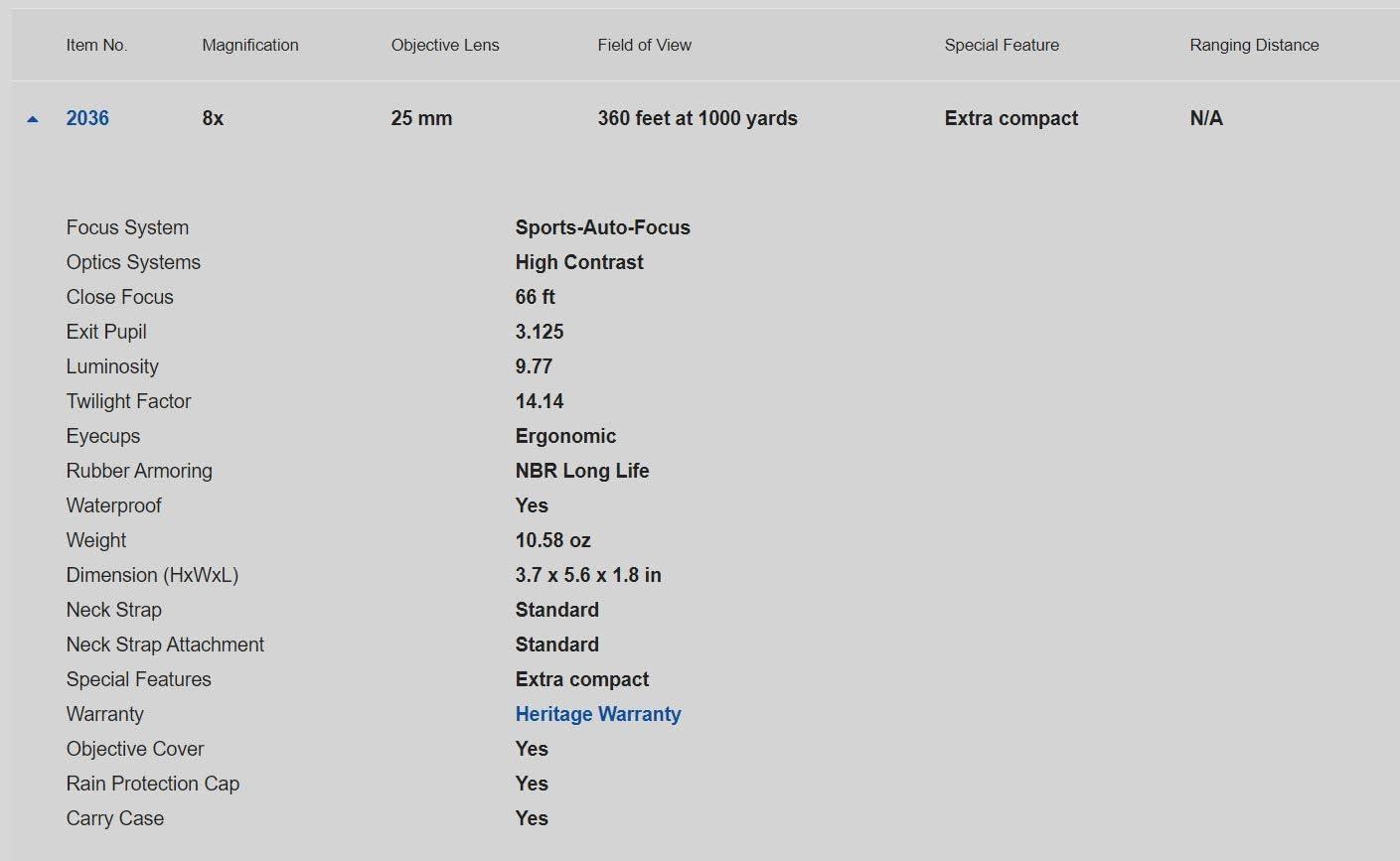
Task: Click the Field of View column header
Action: pos(644,45)
